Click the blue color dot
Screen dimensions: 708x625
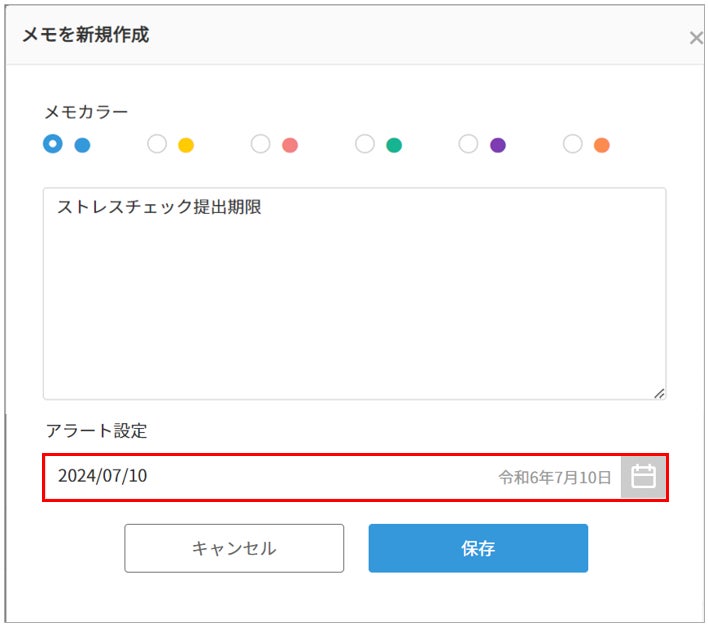tap(82, 145)
